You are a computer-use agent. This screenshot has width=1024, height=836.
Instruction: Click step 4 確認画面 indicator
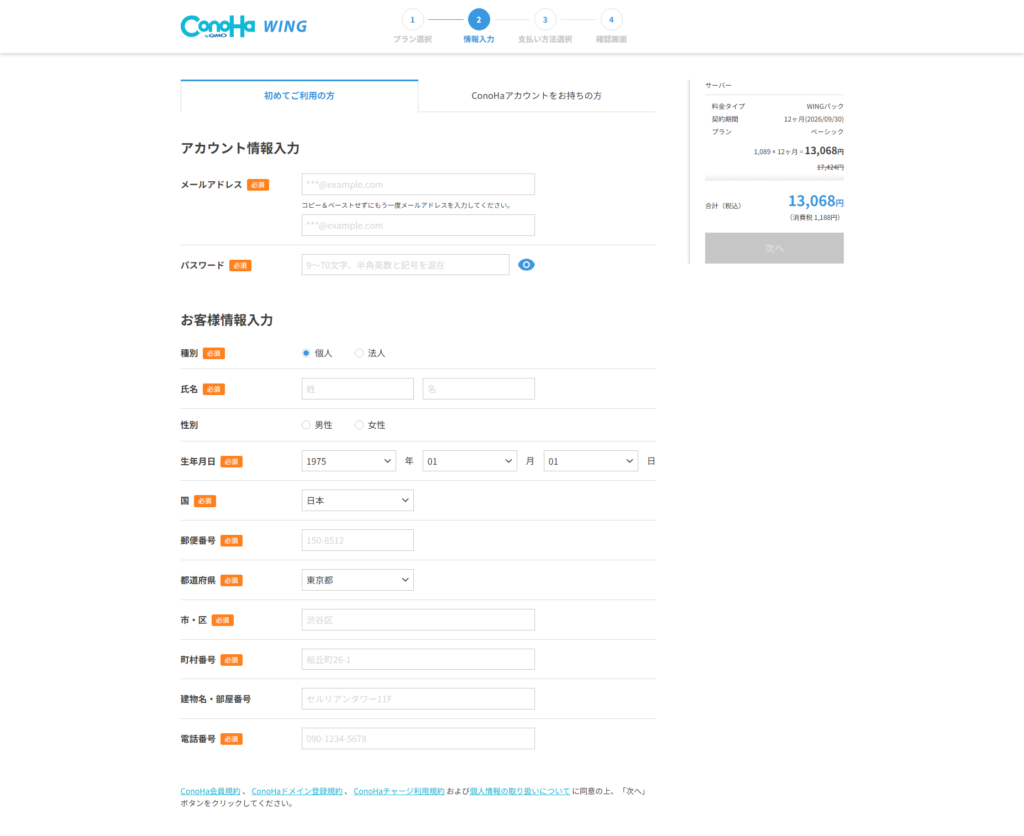point(611,18)
